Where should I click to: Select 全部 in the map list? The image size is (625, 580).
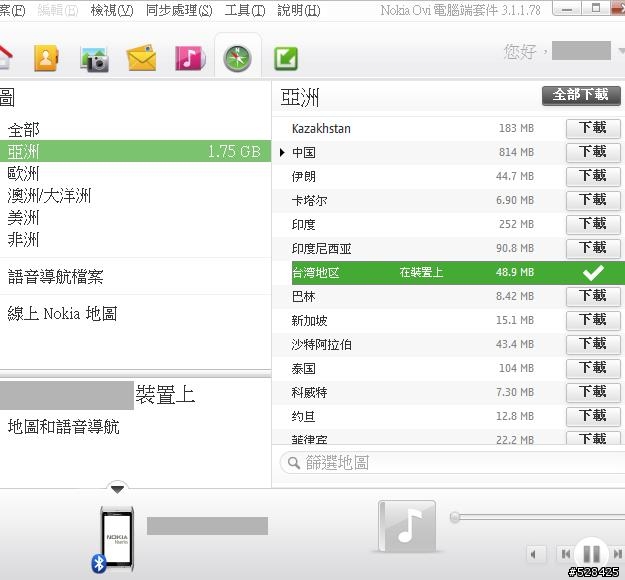(24, 130)
